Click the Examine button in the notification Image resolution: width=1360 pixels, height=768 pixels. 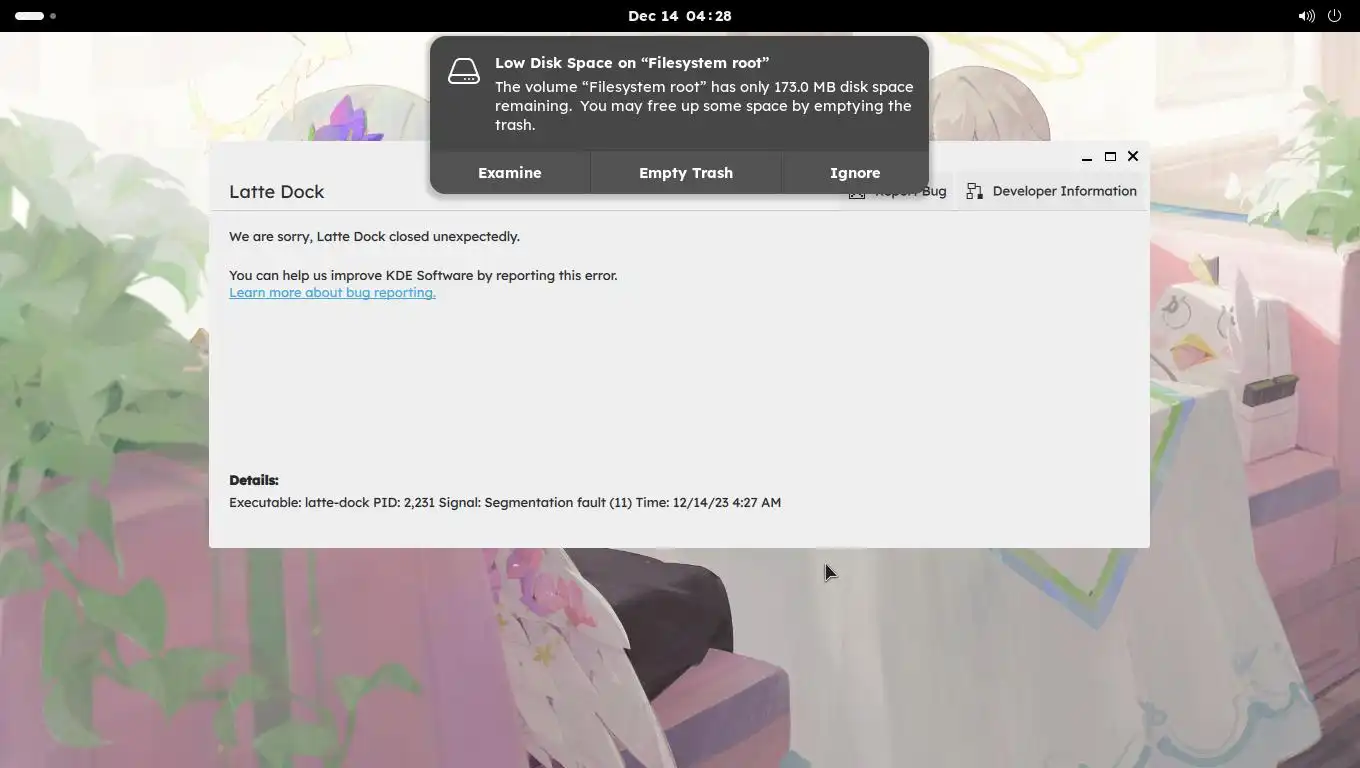click(510, 173)
